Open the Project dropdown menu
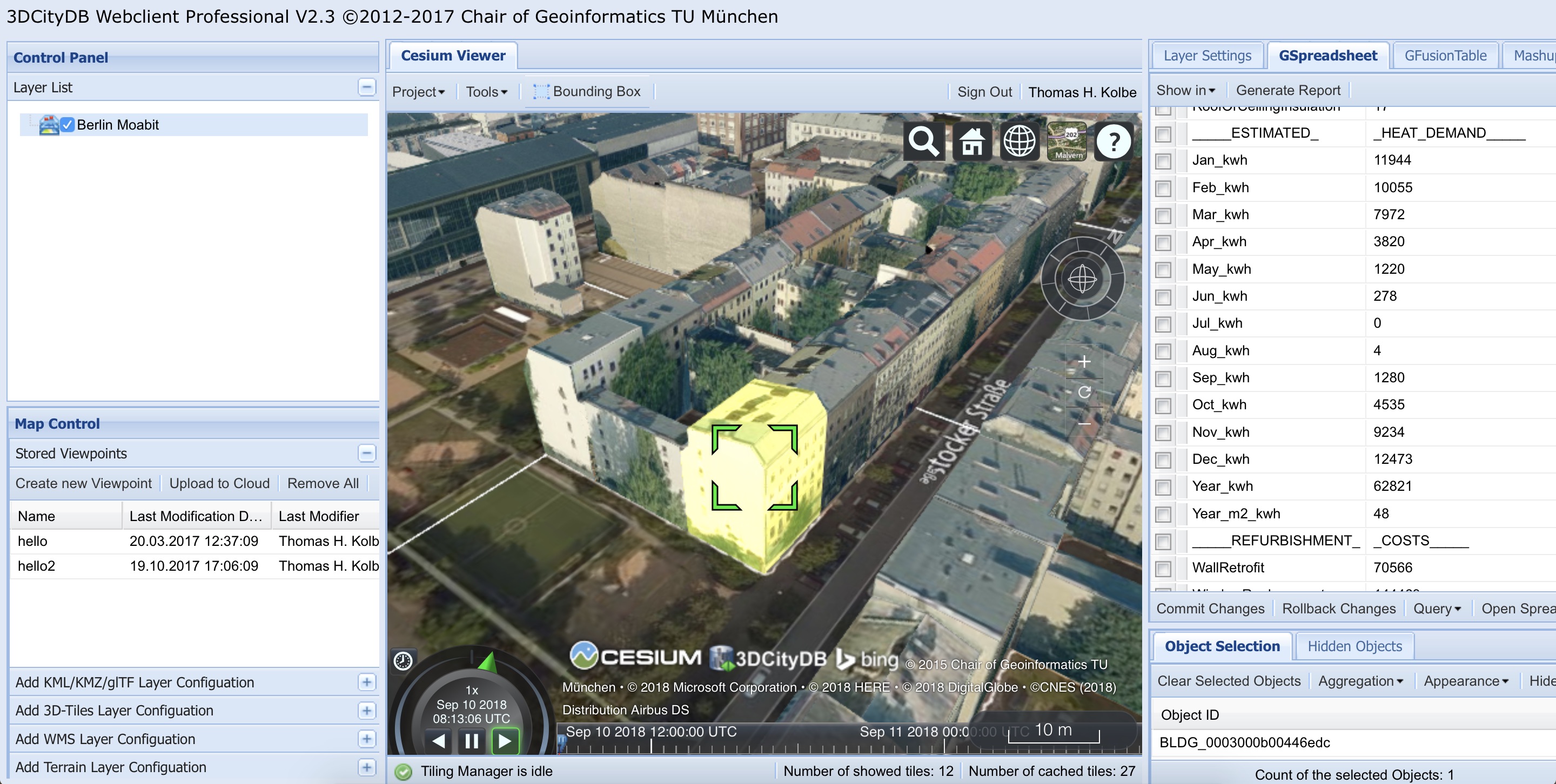This screenshot has width=1556, height=784. coord(418,92)
